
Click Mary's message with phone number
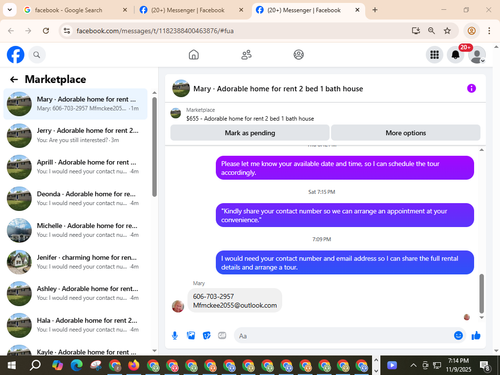click(x=235, y=301)
